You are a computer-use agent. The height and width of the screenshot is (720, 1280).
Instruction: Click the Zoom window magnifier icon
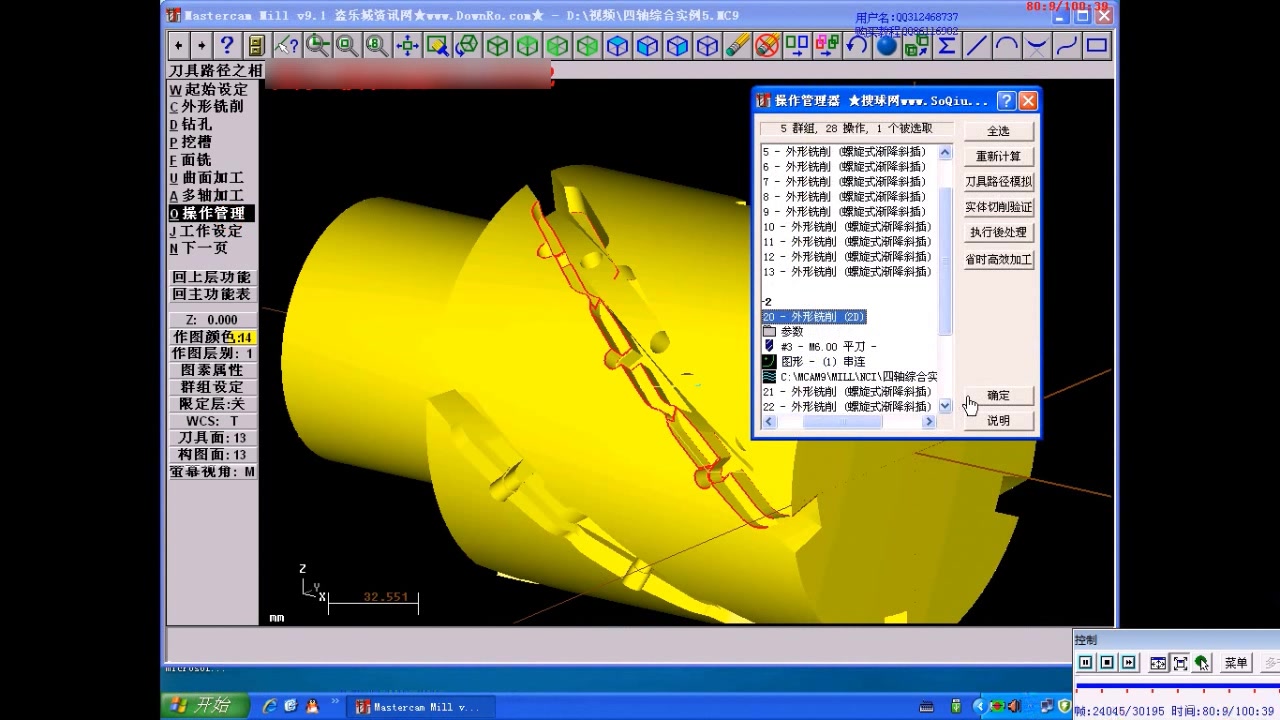(317, 45)
